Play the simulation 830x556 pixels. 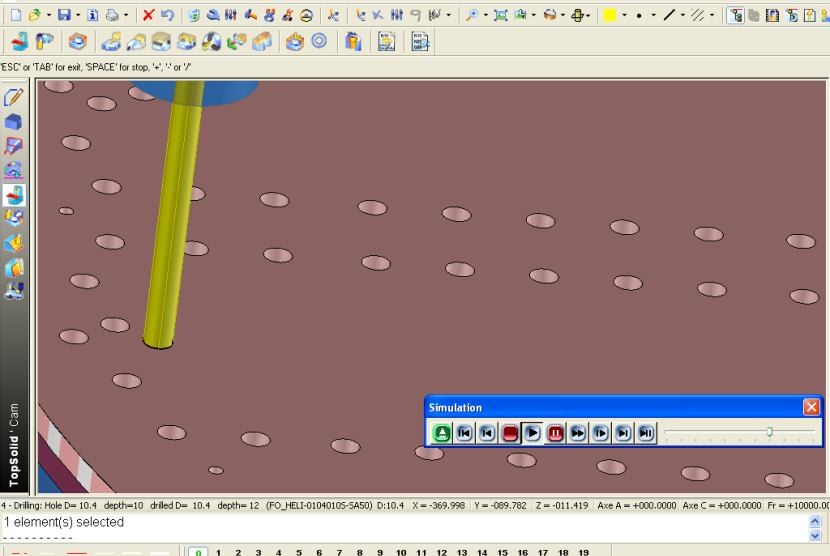[532, 433]
